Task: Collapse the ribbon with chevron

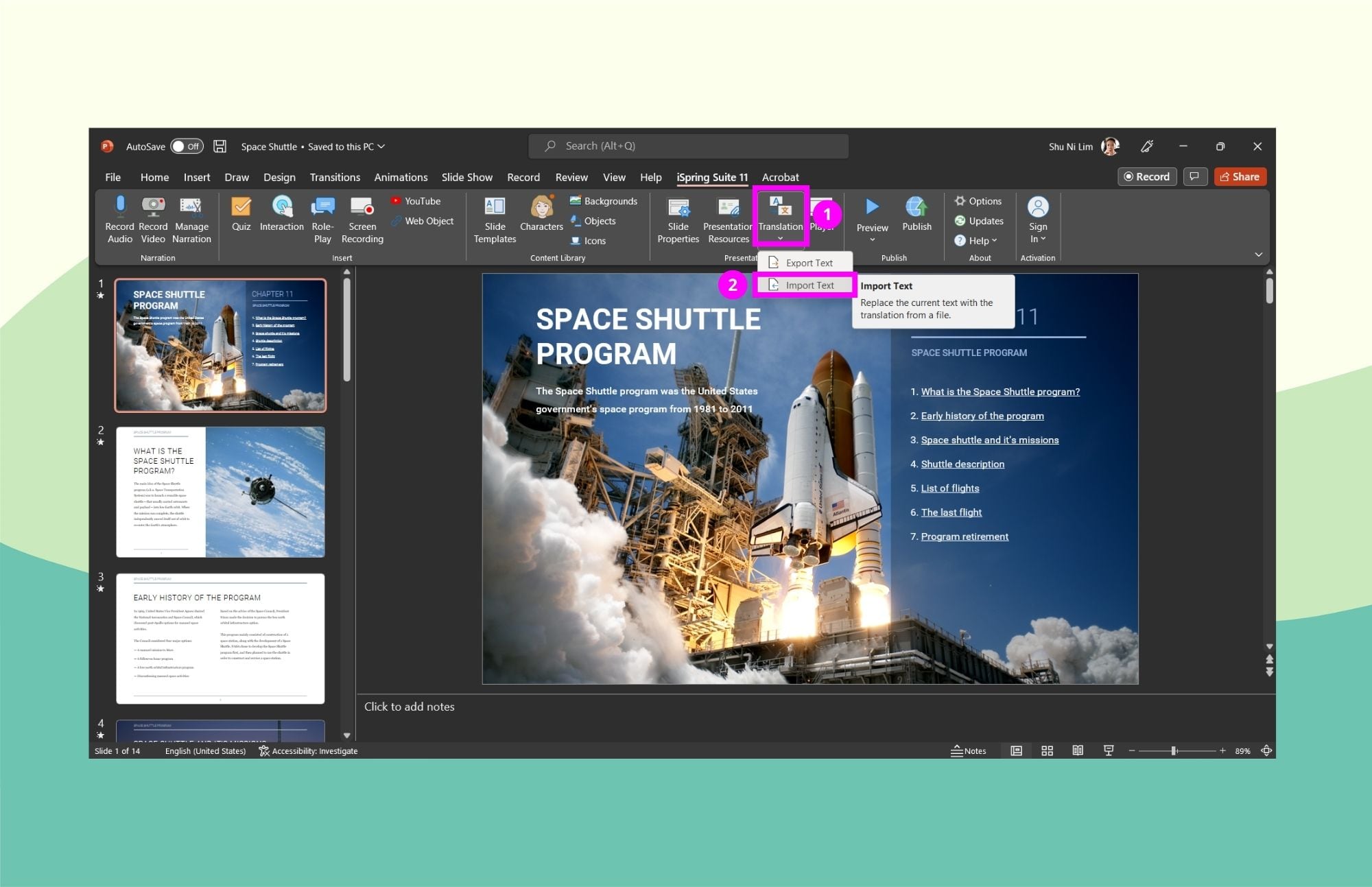Action: [x=1259, y=255]
